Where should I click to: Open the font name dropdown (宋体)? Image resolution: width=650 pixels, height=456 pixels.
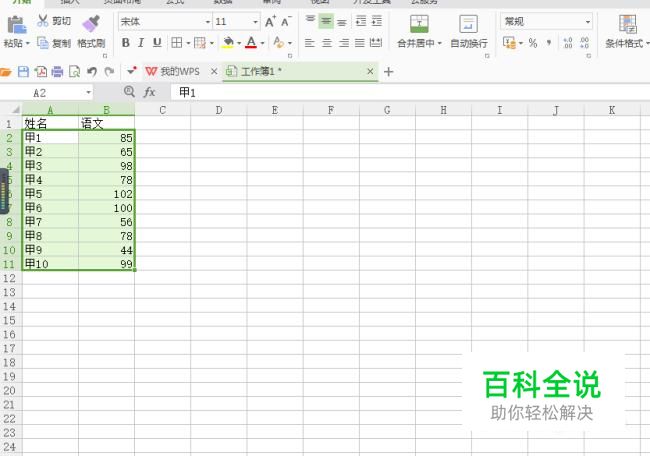point(208,22)
